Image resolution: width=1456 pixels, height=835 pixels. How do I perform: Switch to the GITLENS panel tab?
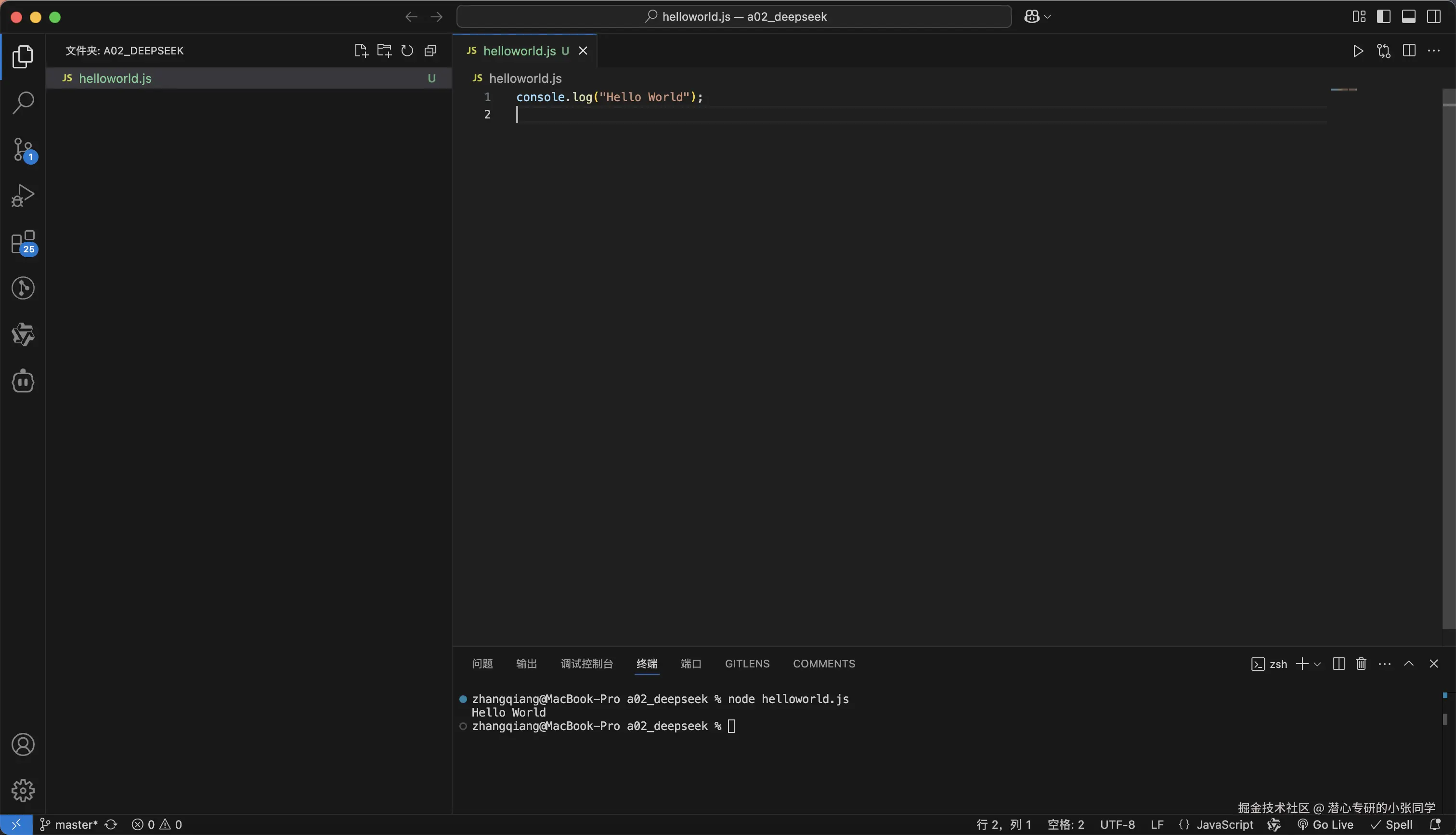point(747,664)
